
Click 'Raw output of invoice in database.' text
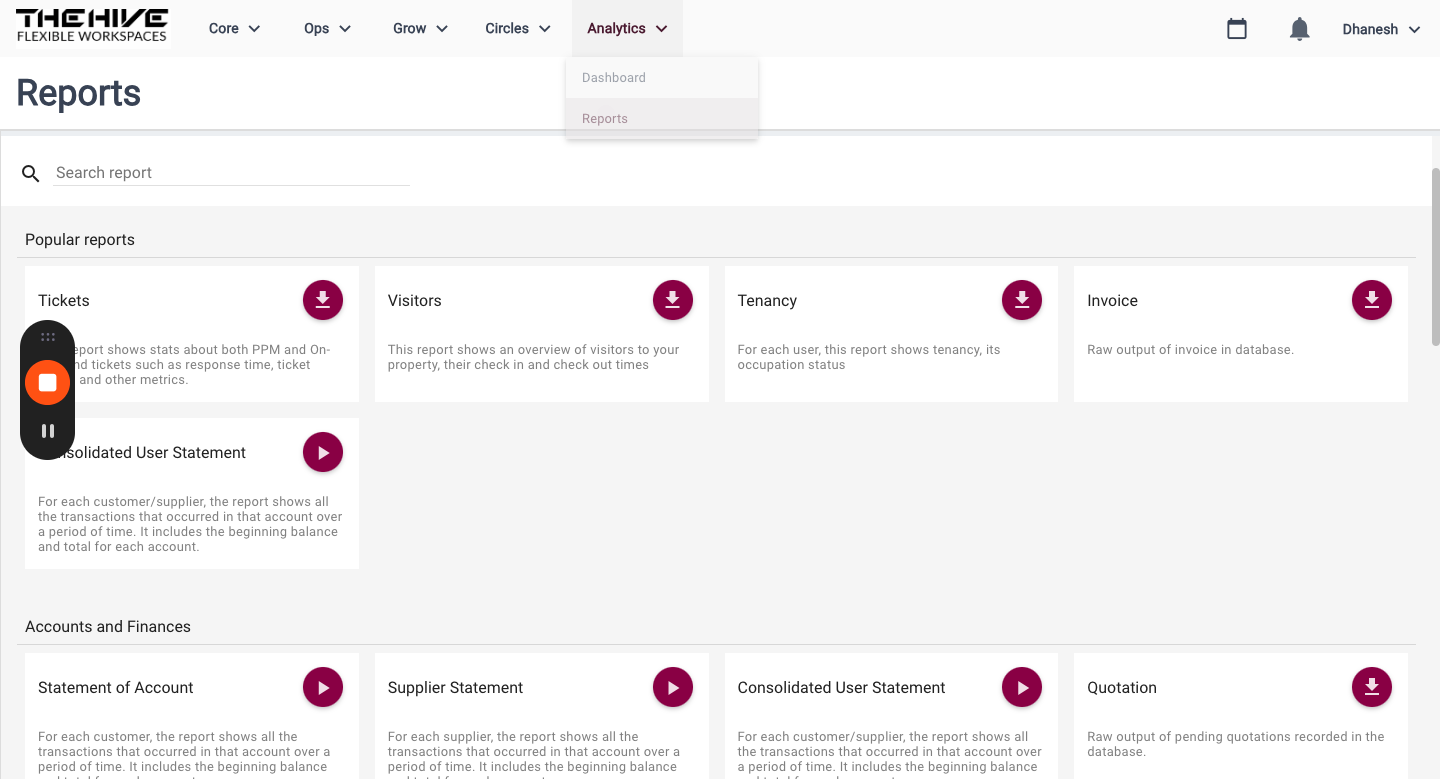pos(1191,350)
